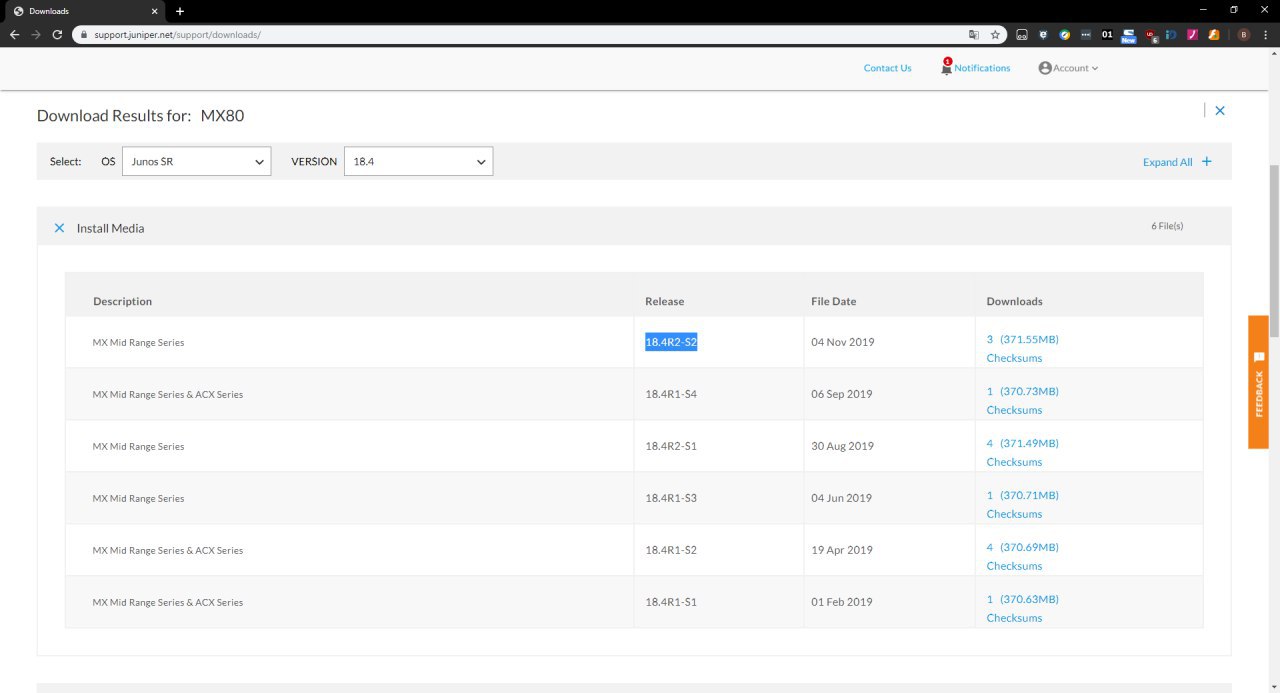Click the plus icon beside Expand All
Viewport: 1280px width, 693px height.
[x=1206, y=161]
